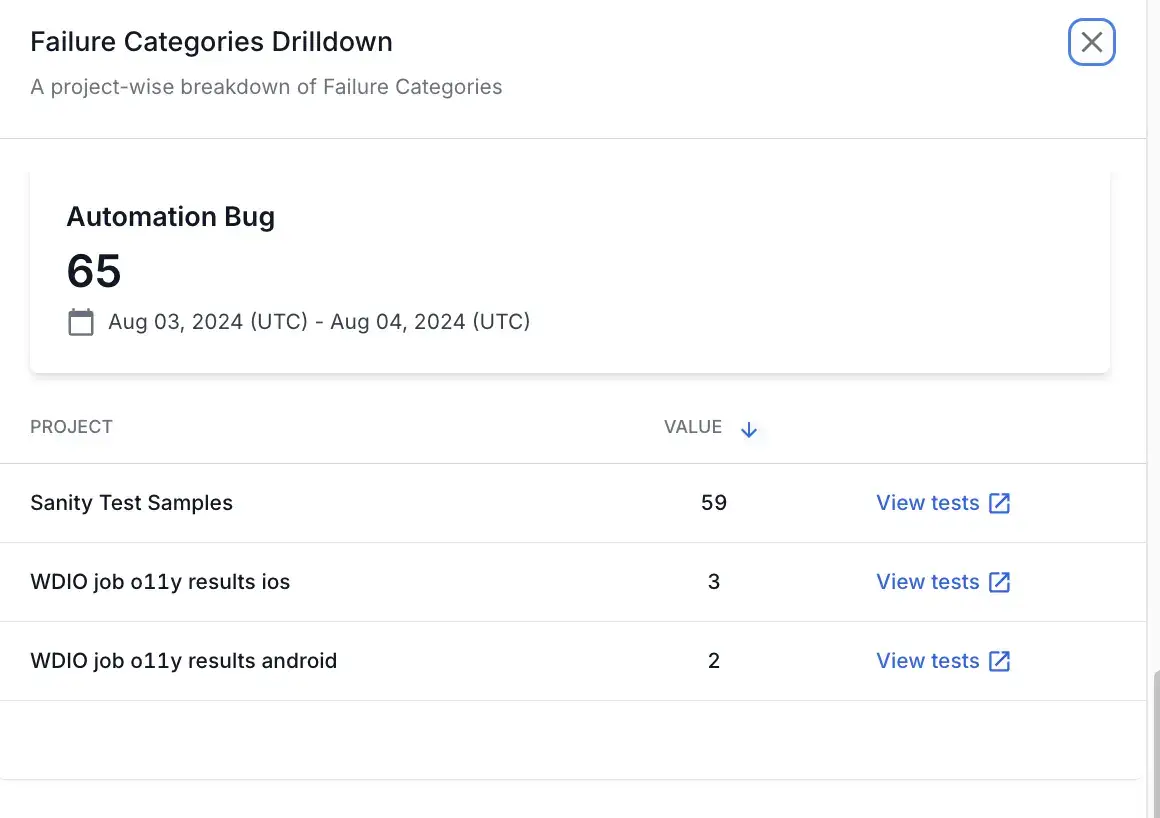Screen dimensions: 1160x818
Task: Click the vertical scrollbar on right edge
Action: click(1154, 740)
